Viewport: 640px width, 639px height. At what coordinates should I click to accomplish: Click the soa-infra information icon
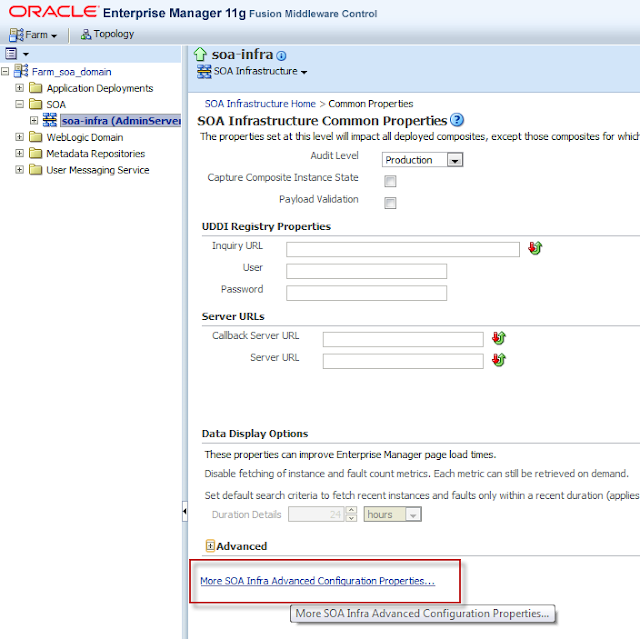pyautogui.click(x=281, y=55)
